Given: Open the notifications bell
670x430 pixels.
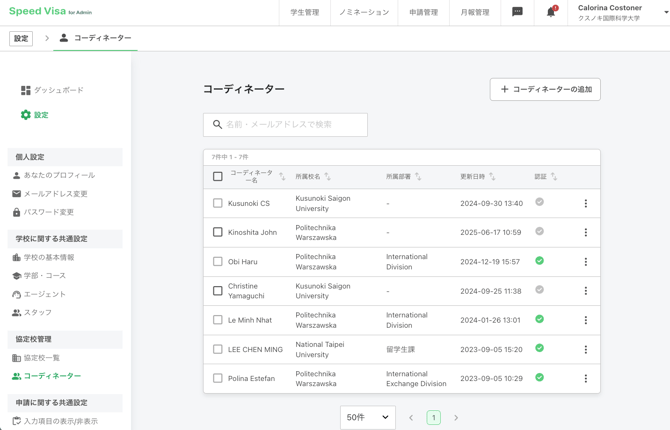Looking at the screenshot, I should point(550,13).
